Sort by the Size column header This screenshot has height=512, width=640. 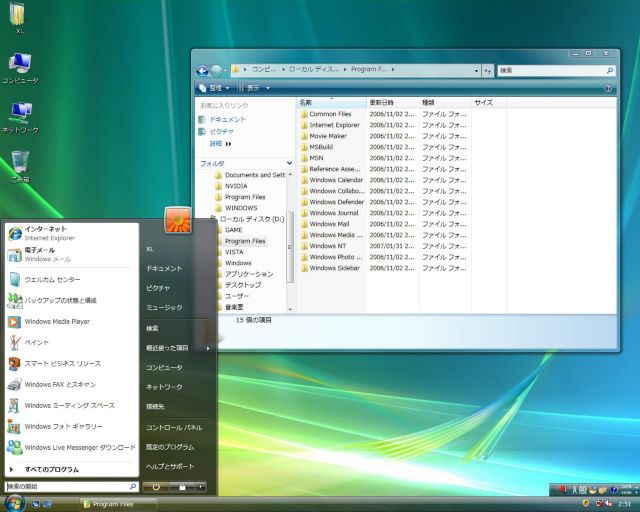click(x=489, y=102)
